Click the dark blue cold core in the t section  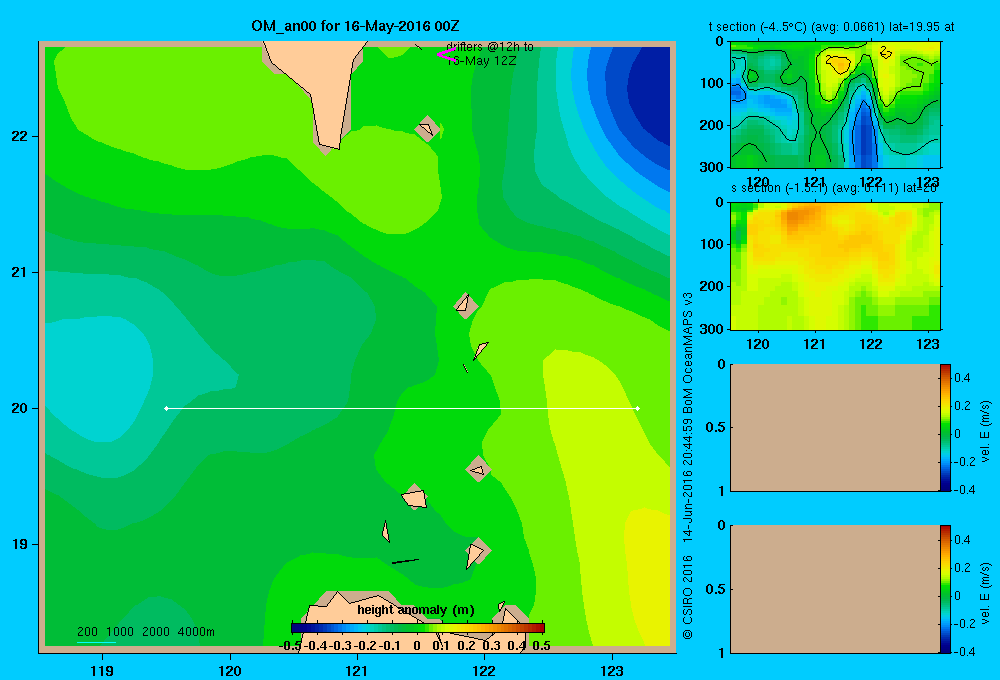864,134
